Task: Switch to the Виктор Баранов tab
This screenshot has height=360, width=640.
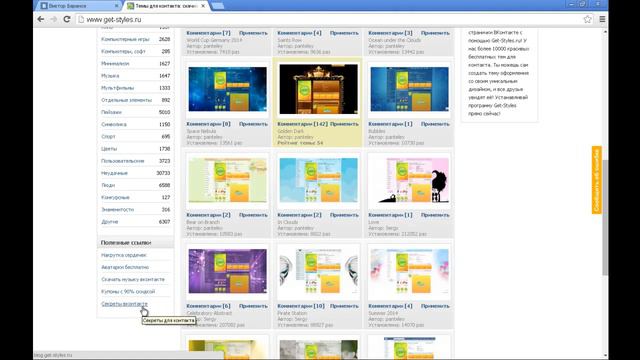Action: point(78,6)
